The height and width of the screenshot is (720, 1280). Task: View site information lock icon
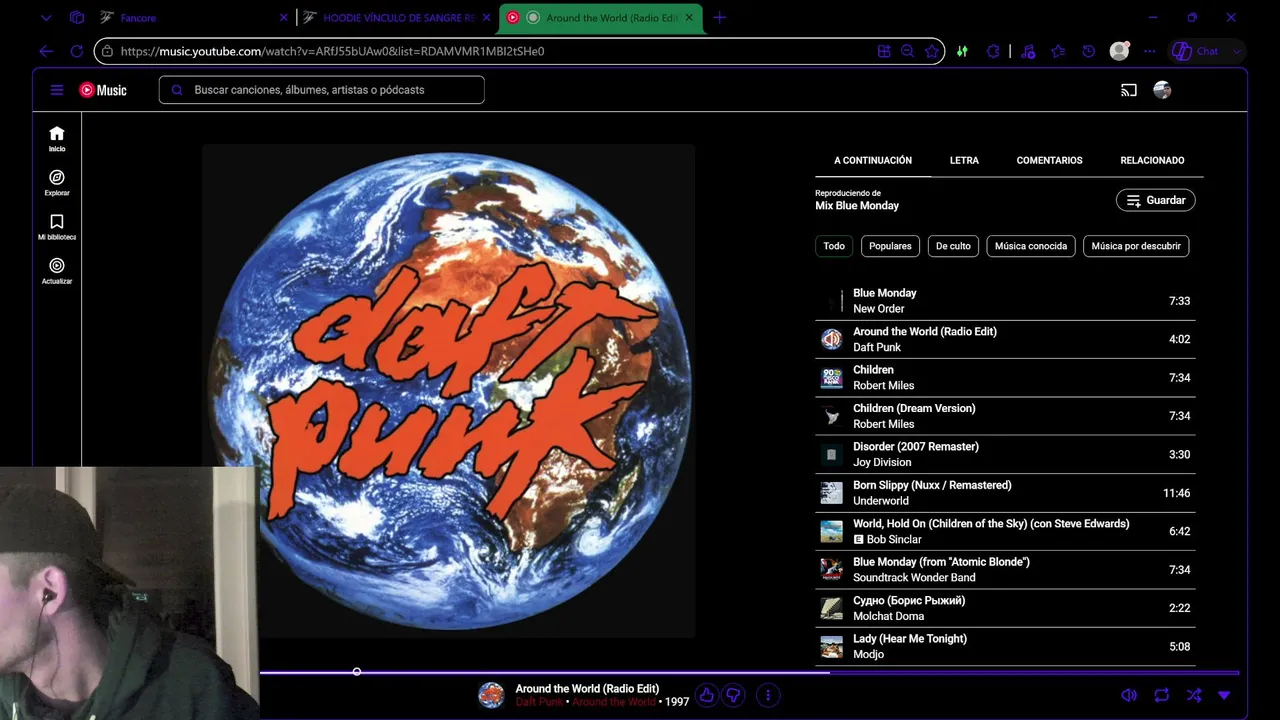tap(106, 51)
